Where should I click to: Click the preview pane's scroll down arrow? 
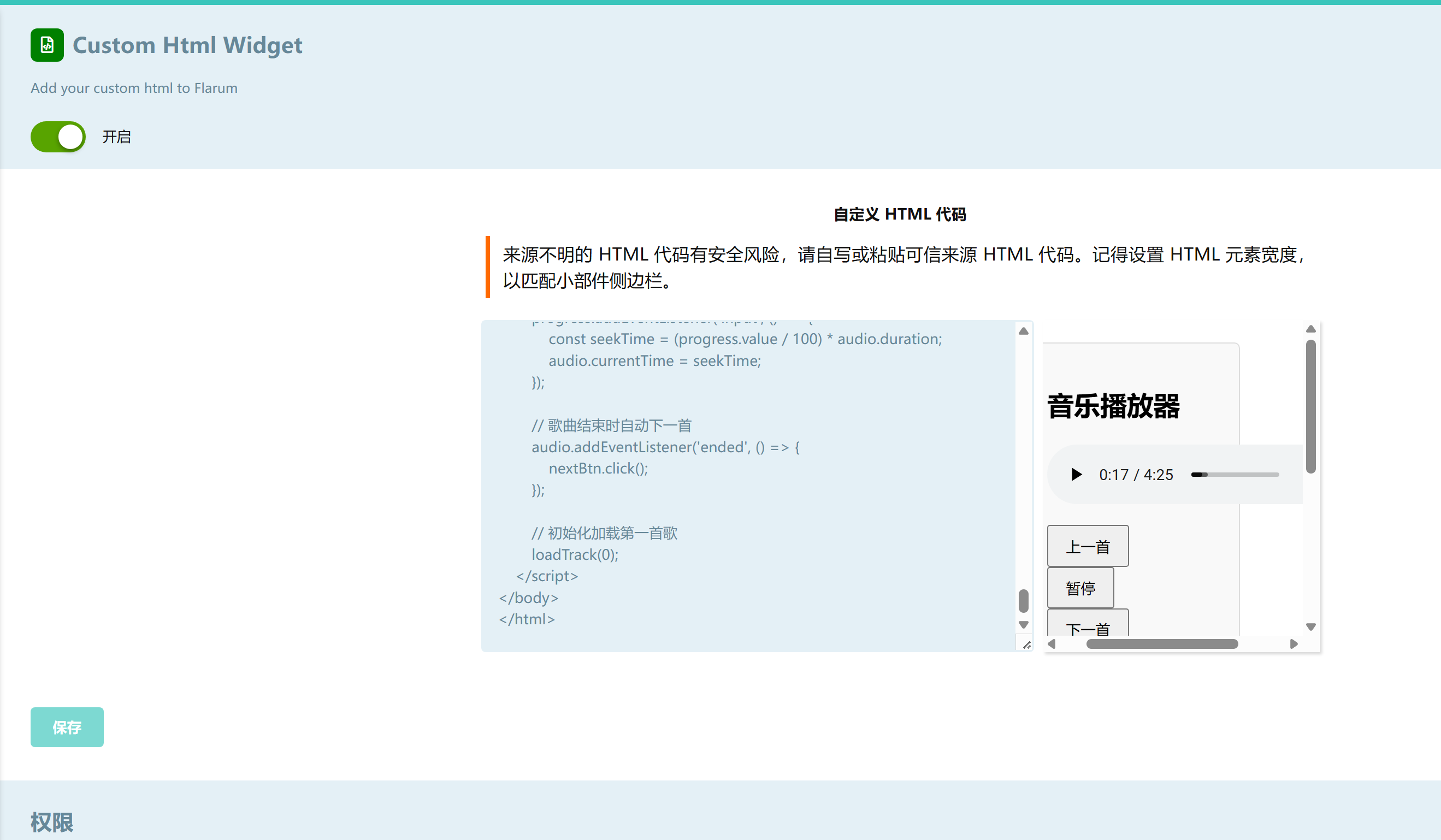click(1310, 626)
